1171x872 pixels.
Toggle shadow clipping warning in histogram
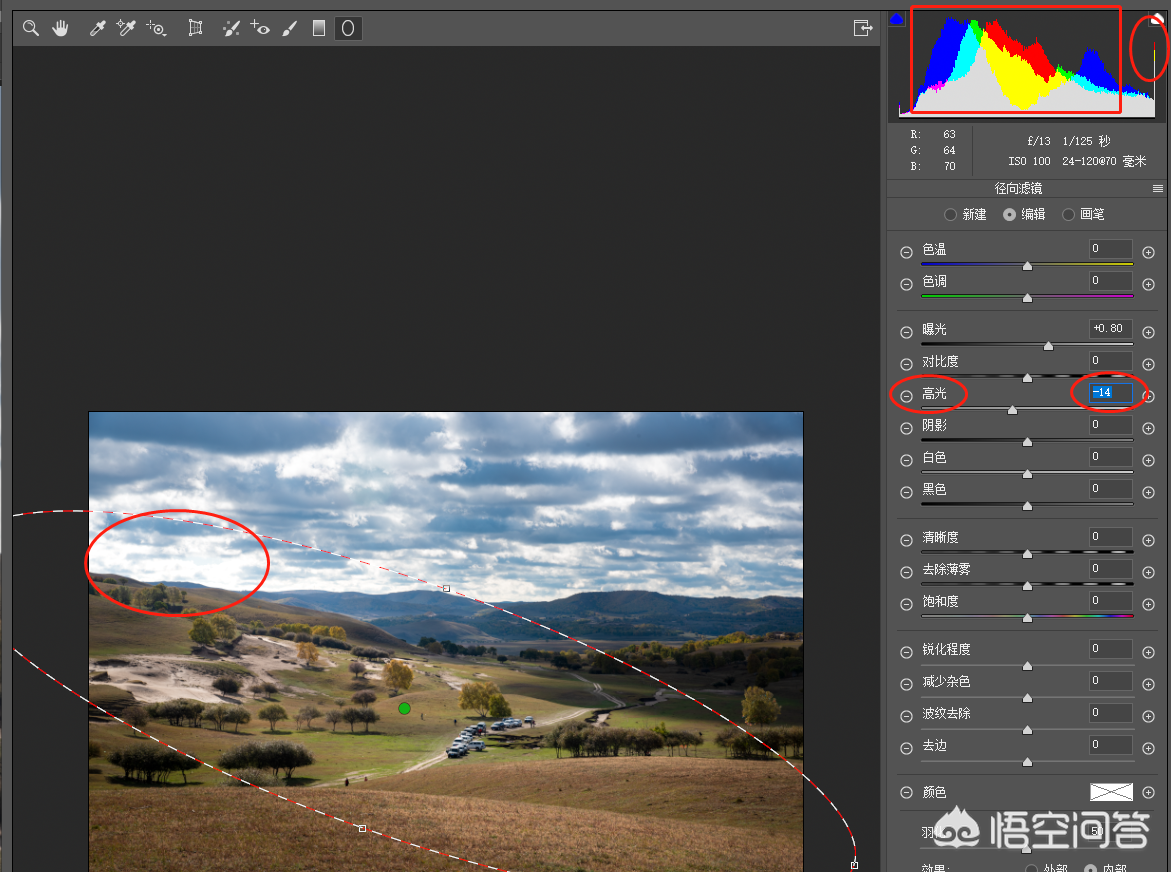coord(897,19)
